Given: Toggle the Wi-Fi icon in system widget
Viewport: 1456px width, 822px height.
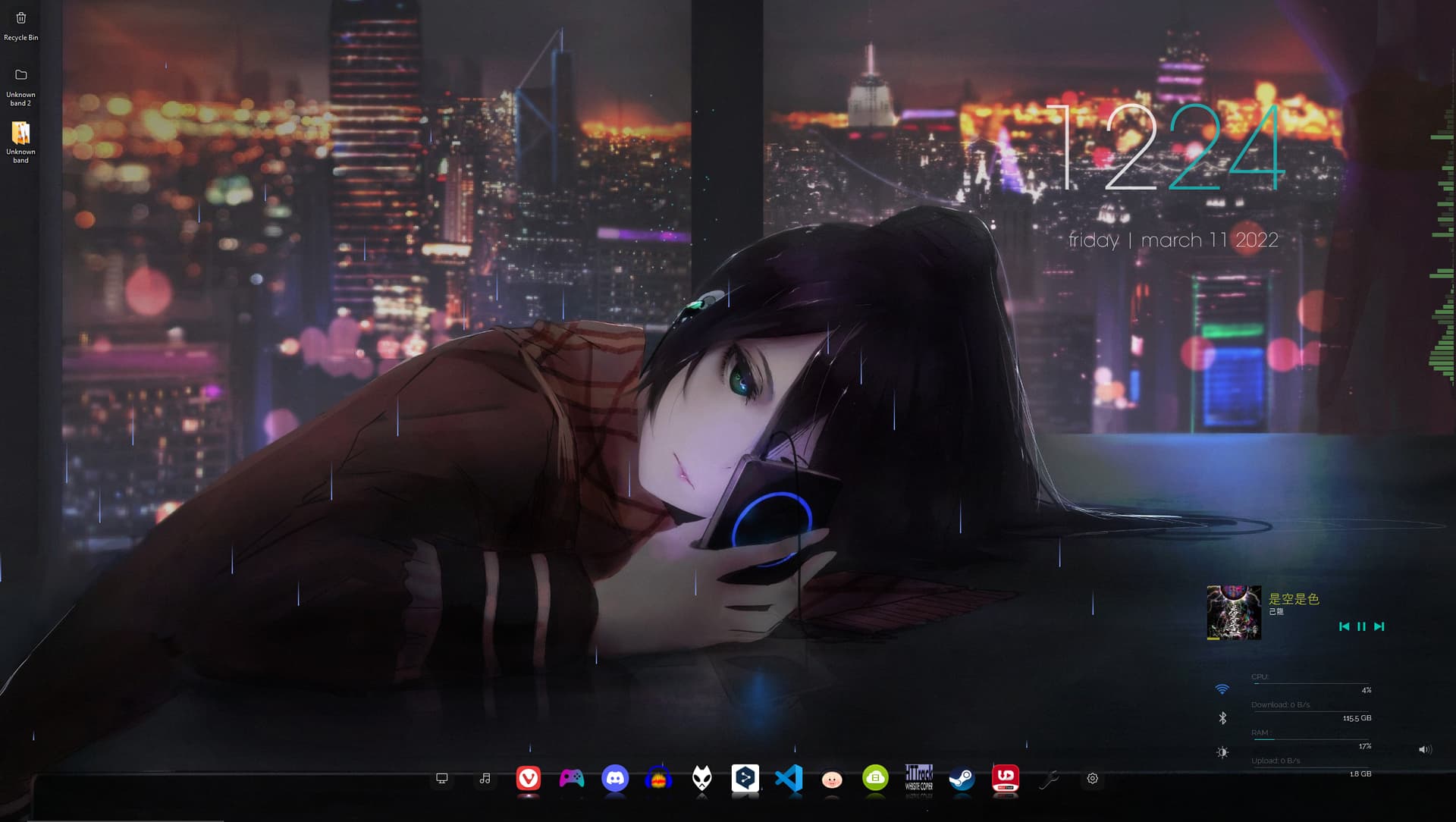Looking at the screenshot, I should pos(1222,689).
